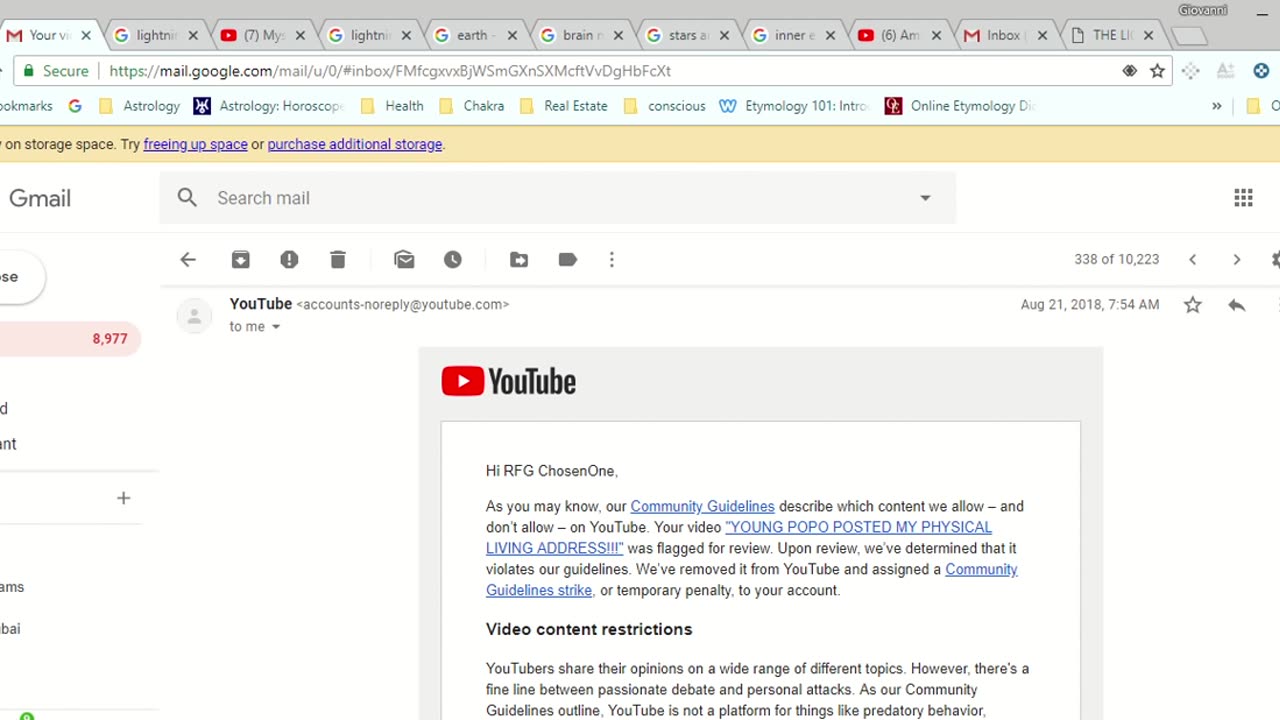Expand search options dropdown arrow
1280x720 pixels.
pyautogui.click(x=925, y=198)
